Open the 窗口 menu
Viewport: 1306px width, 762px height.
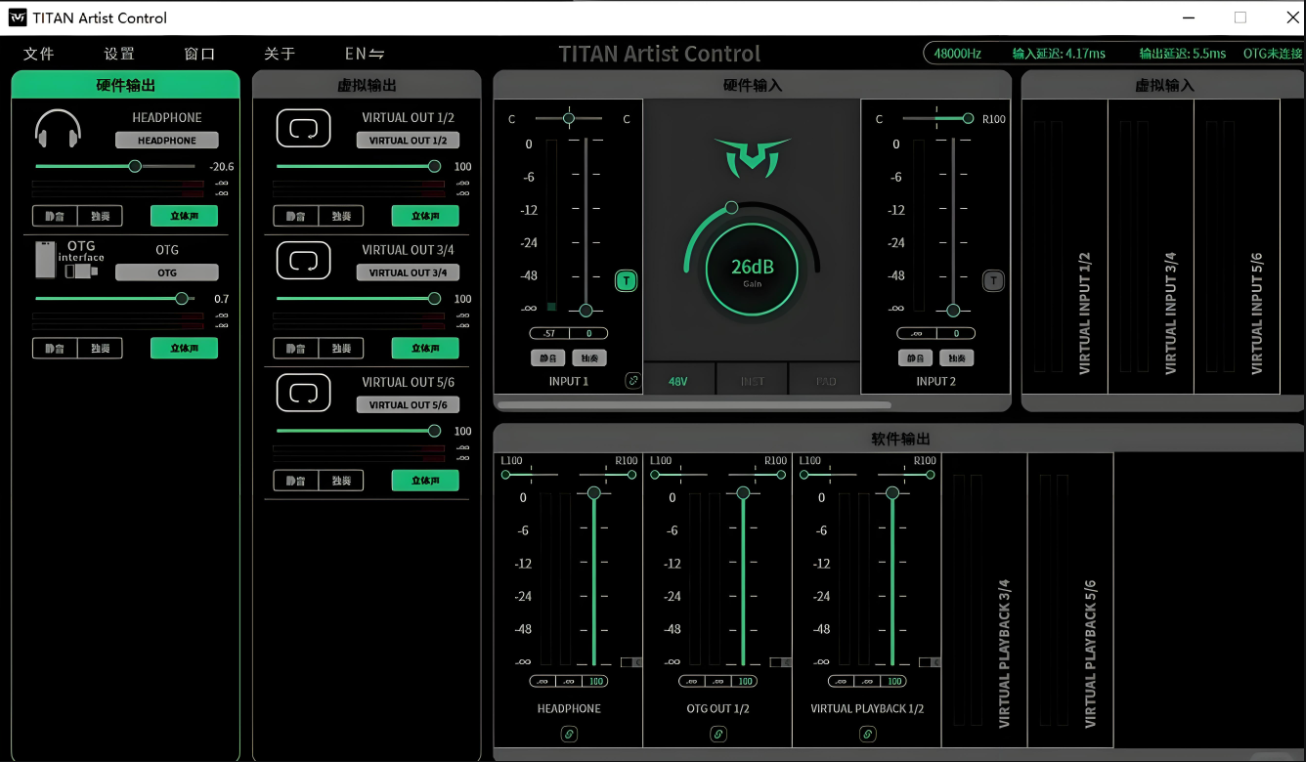pos(199,54)
